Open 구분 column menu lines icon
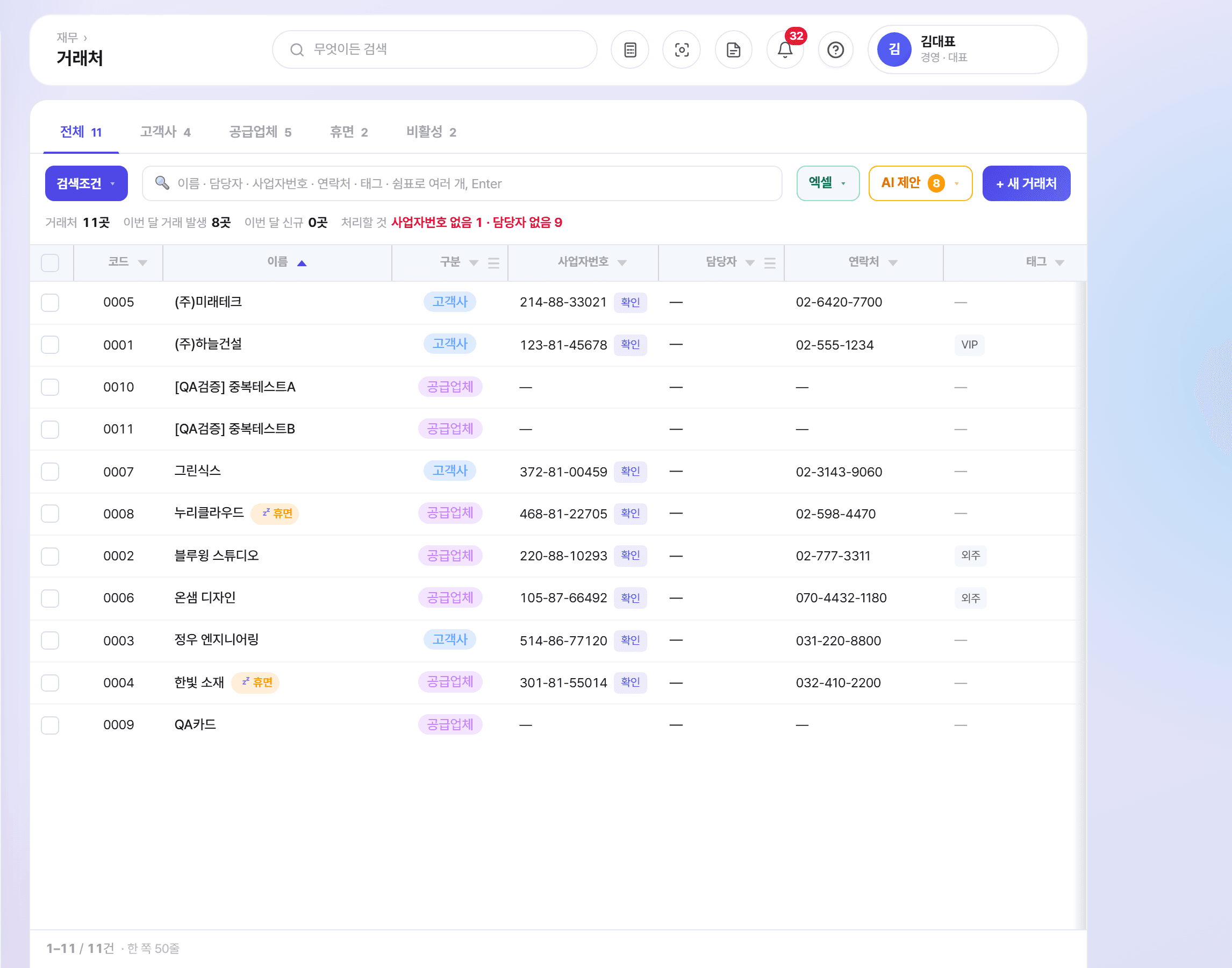 493,262
